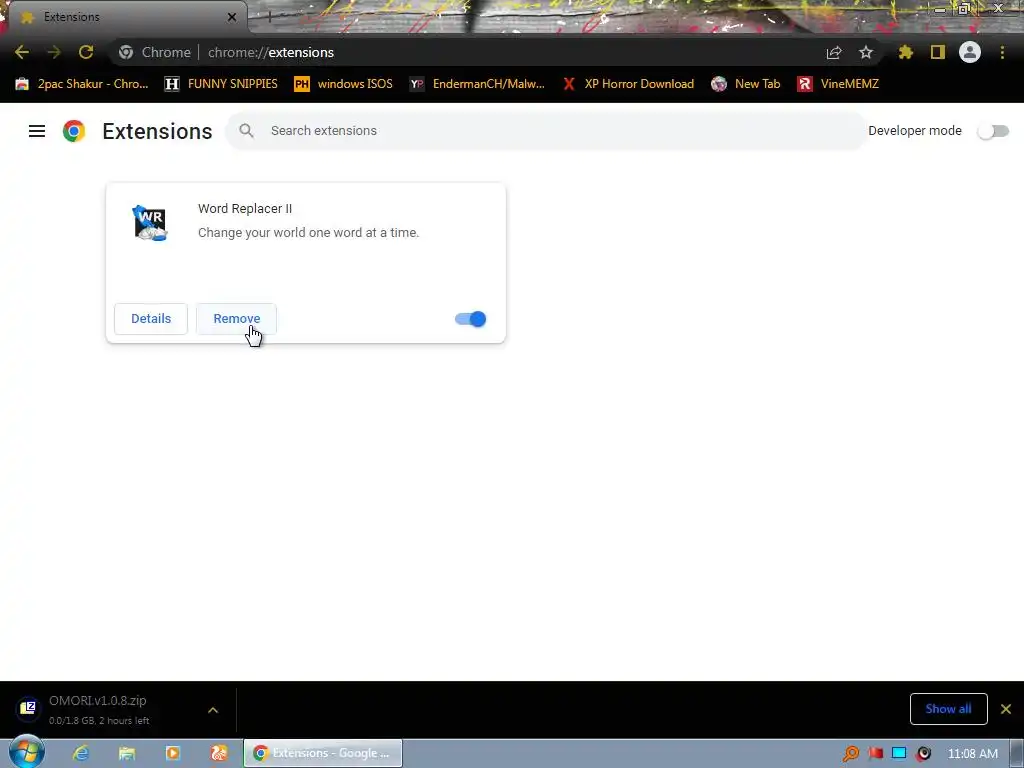The image size is (1024, 768).
Task: Click Show all downloads
Action: tap(948, 709)
